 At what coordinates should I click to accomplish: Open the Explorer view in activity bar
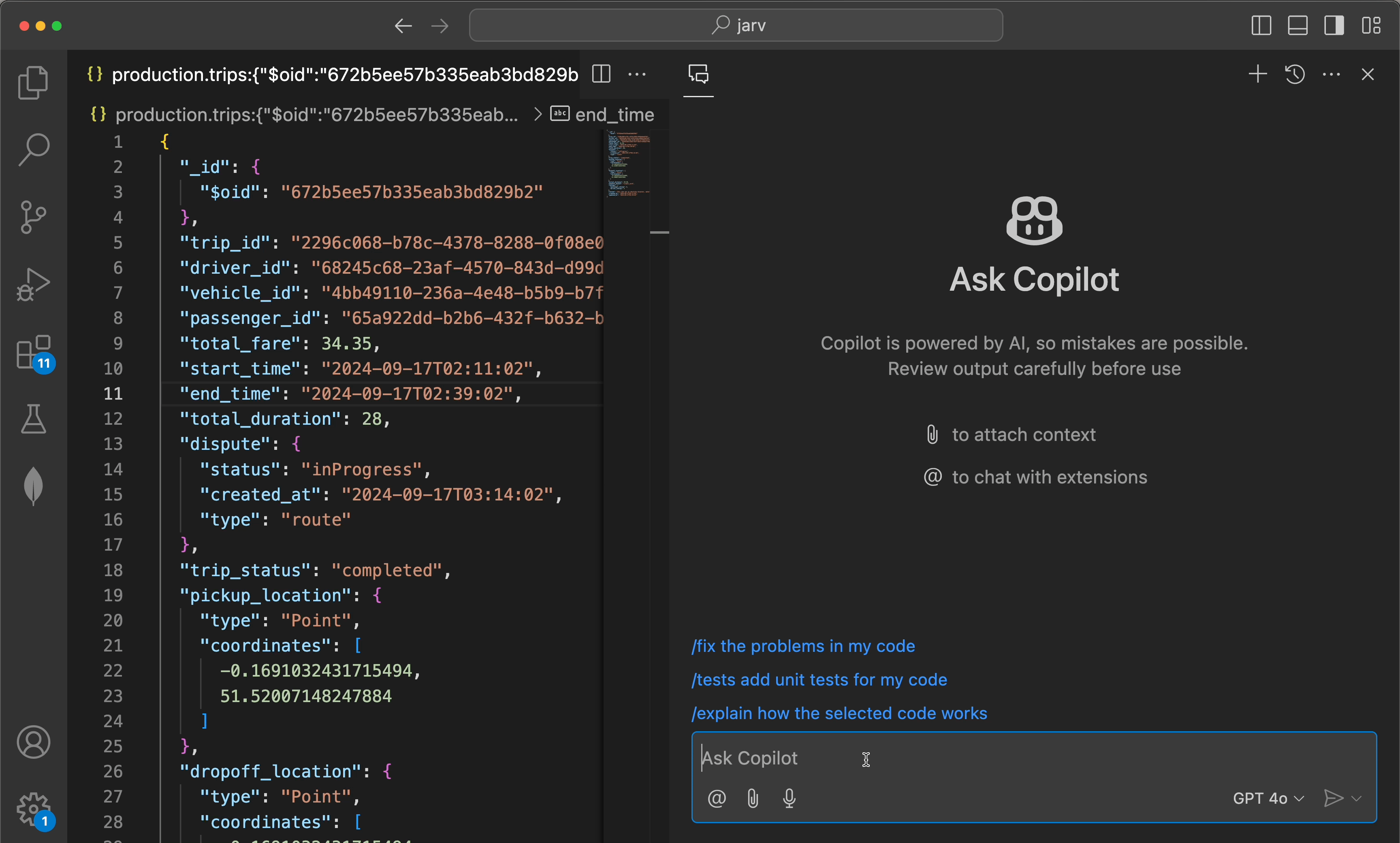[33, 83]
